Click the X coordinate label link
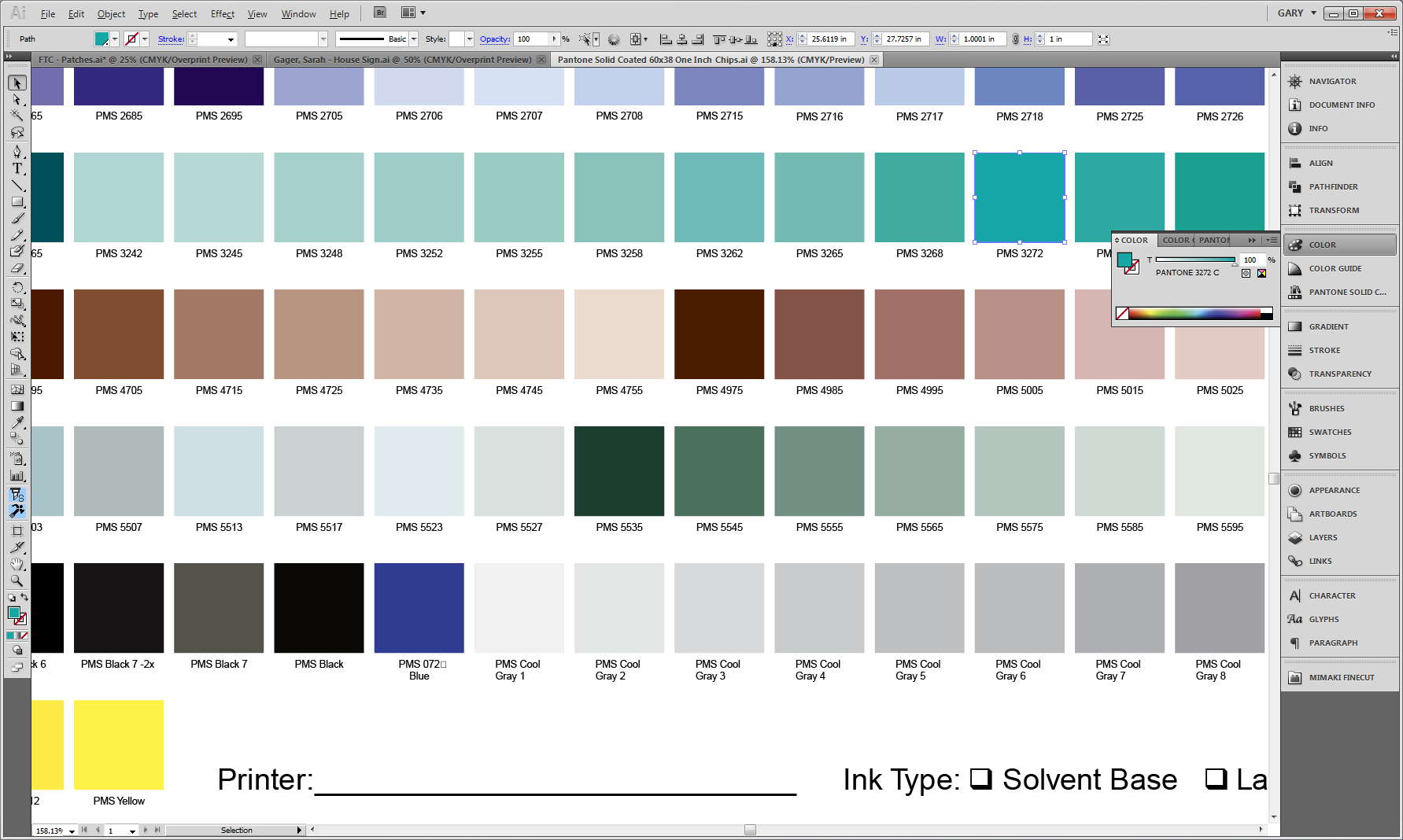 (x=789, y=39)
